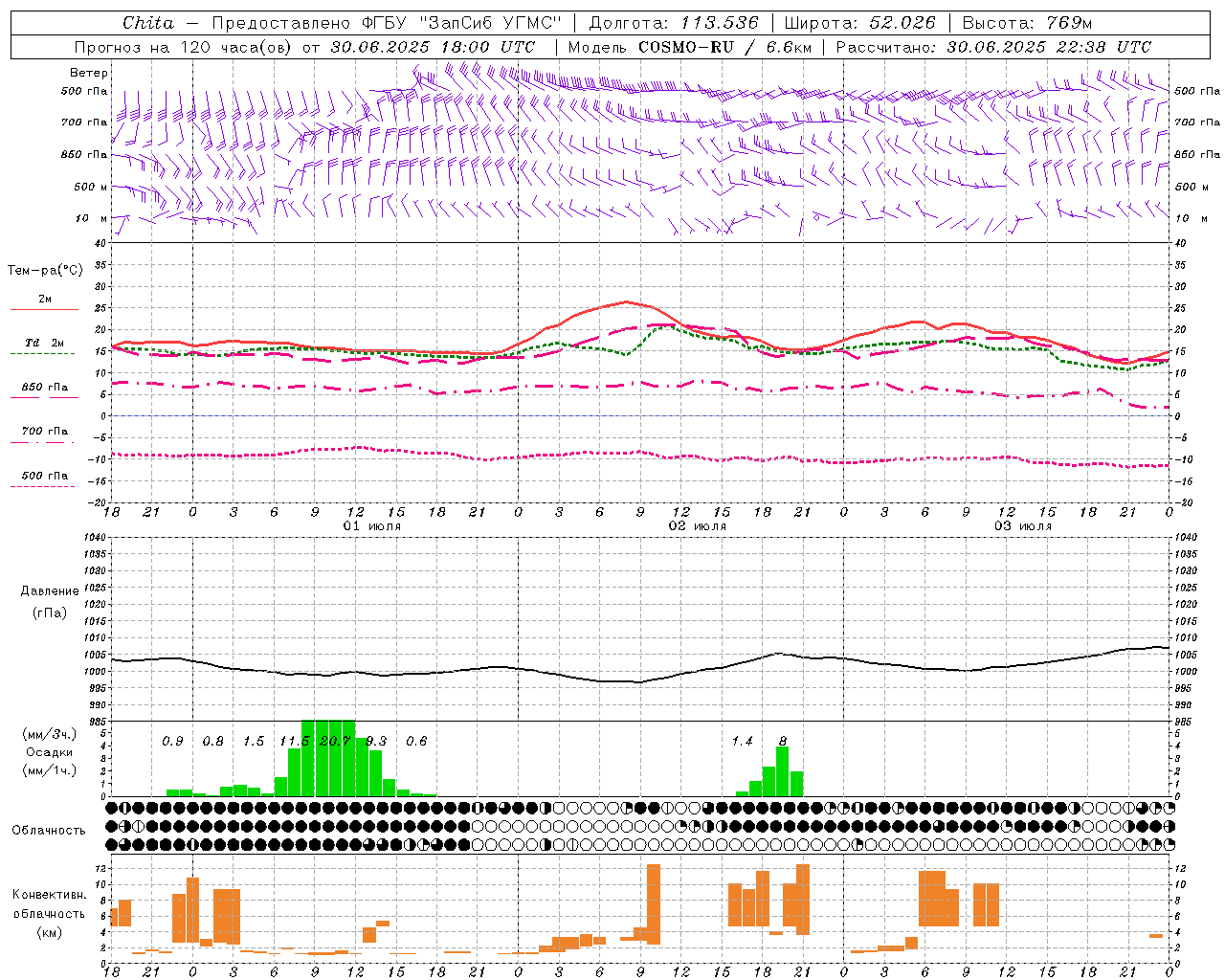Click the "Долгота: 113.536" header field

[674, 23]
